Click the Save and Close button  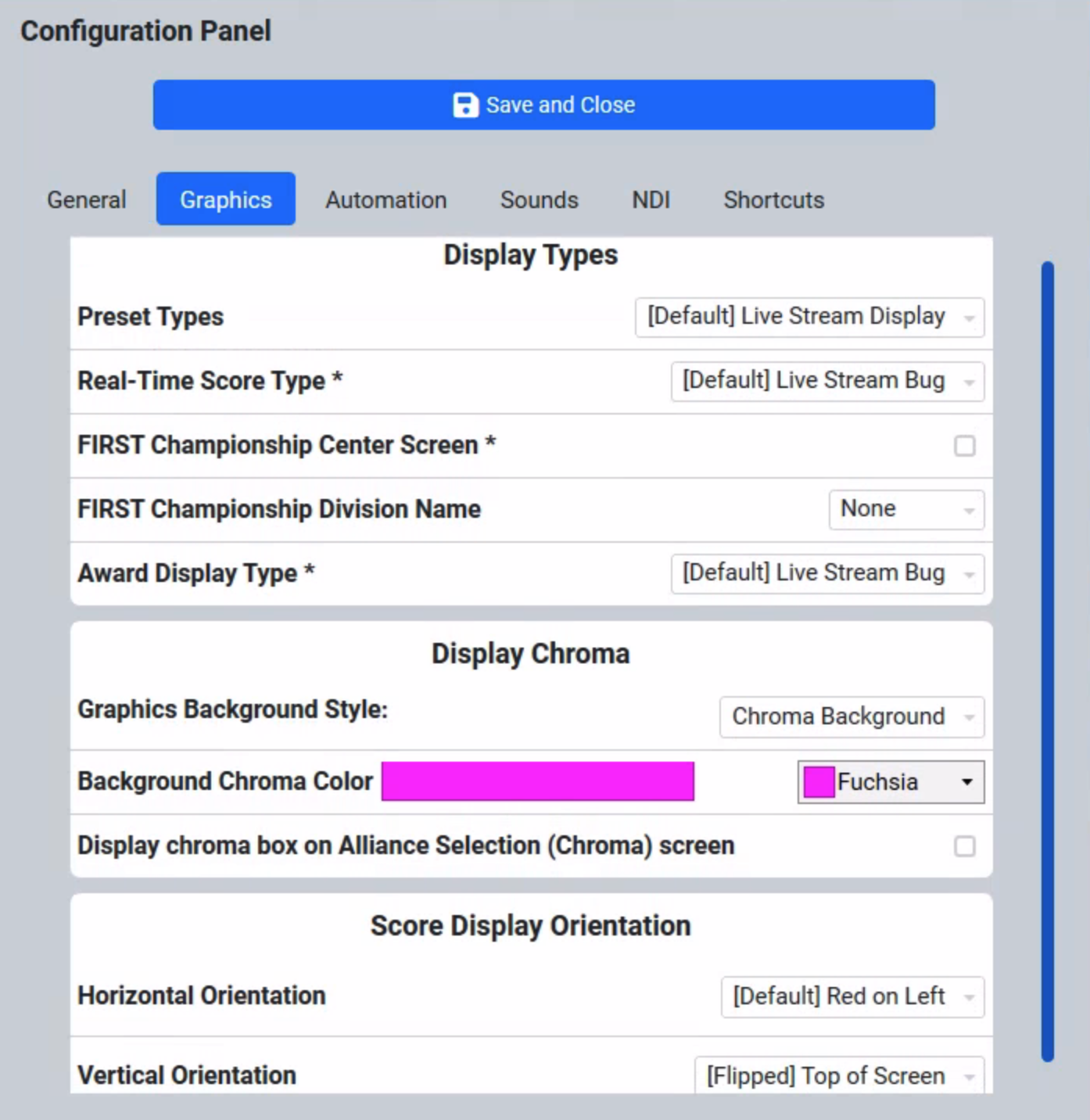[x=543, y=105]
